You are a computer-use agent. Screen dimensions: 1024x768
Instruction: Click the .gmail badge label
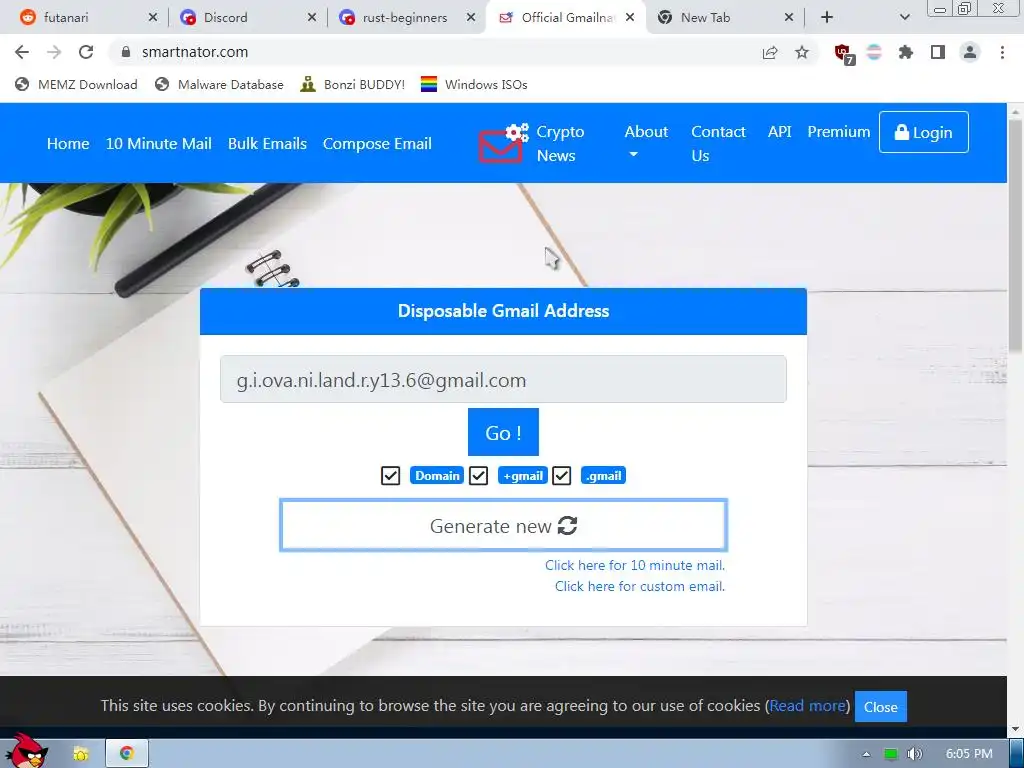point(603,475)
